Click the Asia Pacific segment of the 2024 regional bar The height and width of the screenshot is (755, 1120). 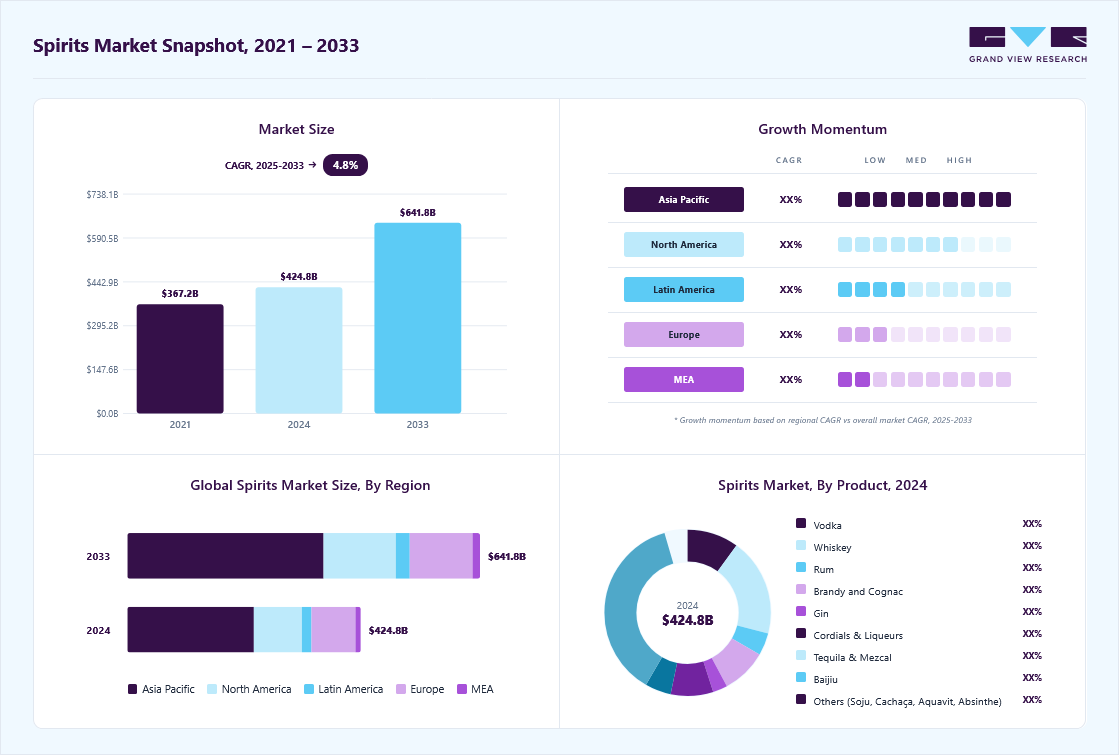[191, 629]
